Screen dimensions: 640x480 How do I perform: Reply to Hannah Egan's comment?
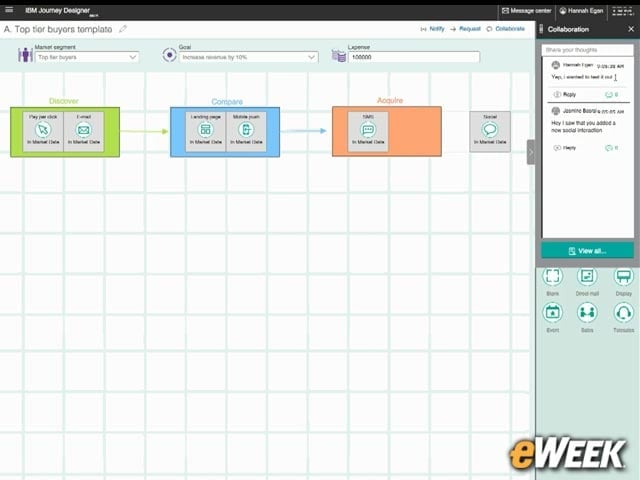tap(565, 94)
